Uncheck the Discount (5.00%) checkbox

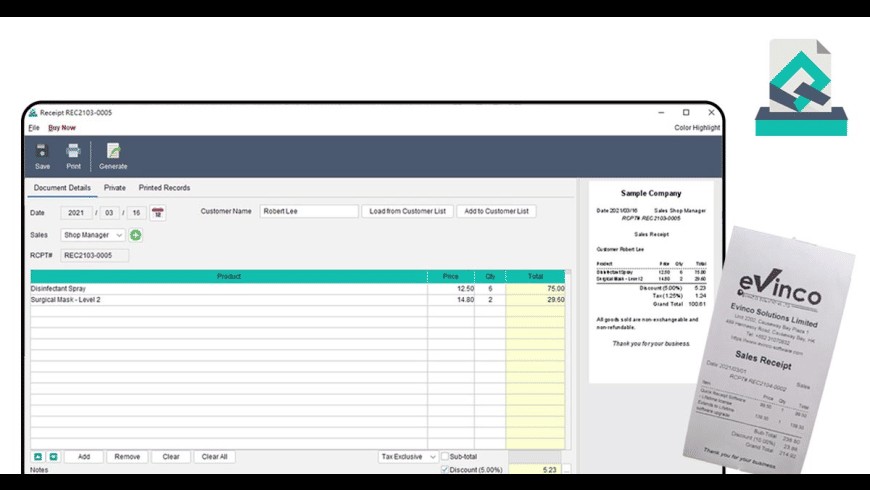444,469
